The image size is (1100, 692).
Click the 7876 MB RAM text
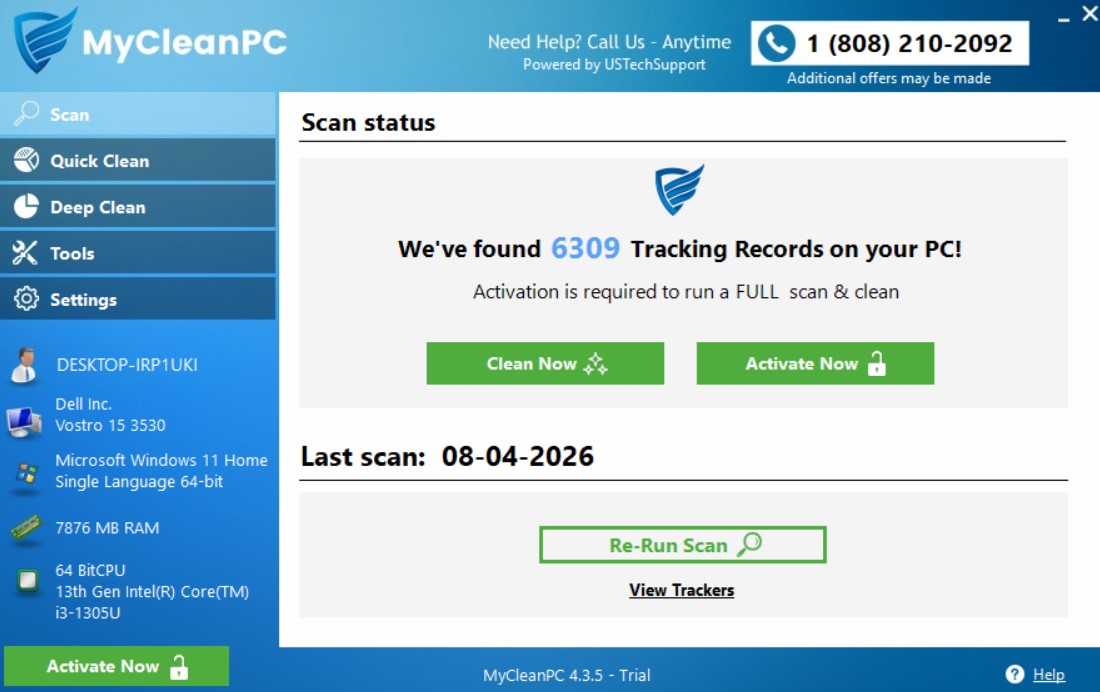[x=107, y=528]
